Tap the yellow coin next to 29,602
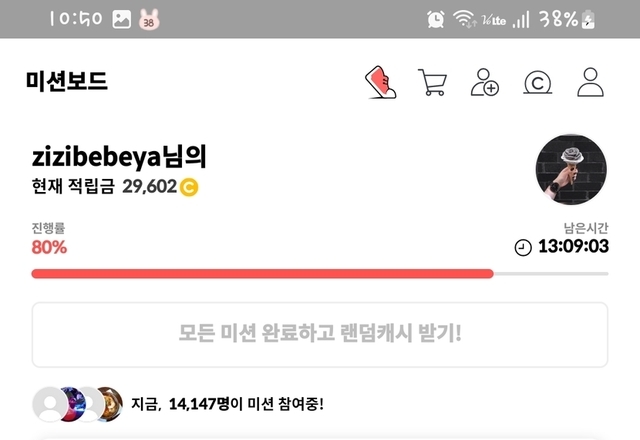This screenshot has height=440, width=640. pyautogui.click(x=189, y=187)
